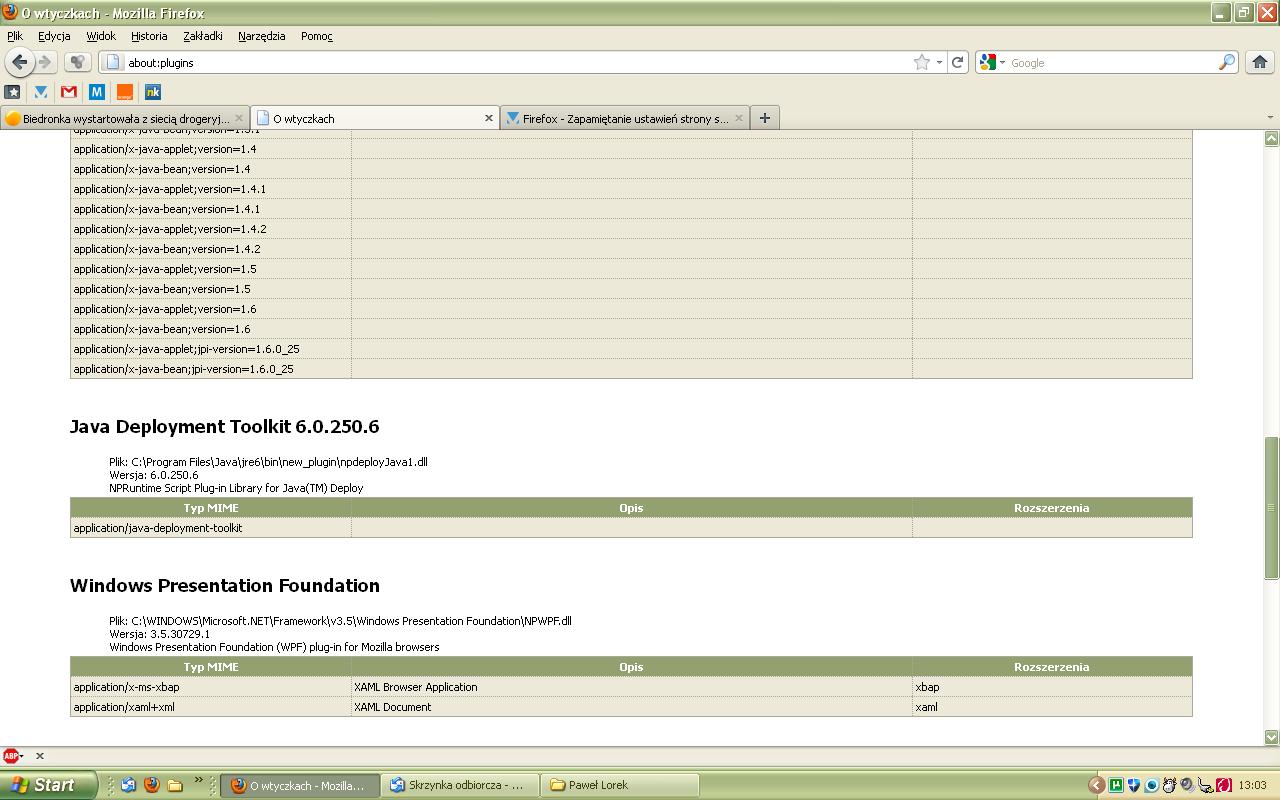Open the Historia menu
This screenshot has width=1280, height=800.
(x=149, y=36)
